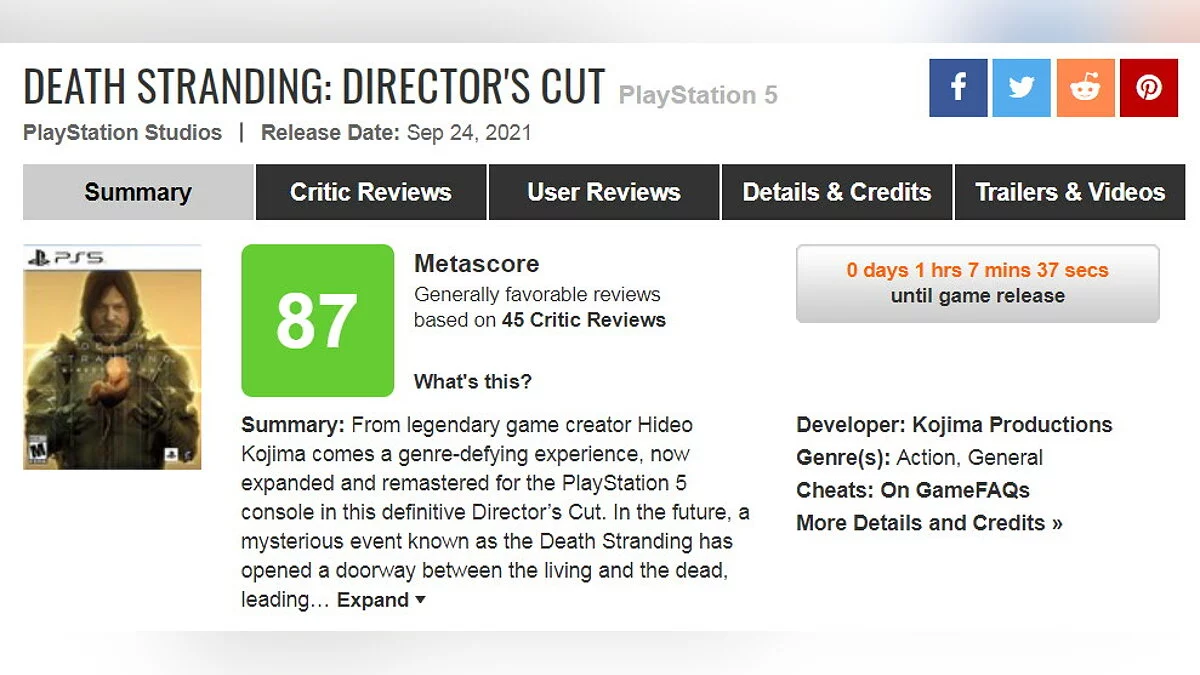Expand the full game summary

[381, 600]
